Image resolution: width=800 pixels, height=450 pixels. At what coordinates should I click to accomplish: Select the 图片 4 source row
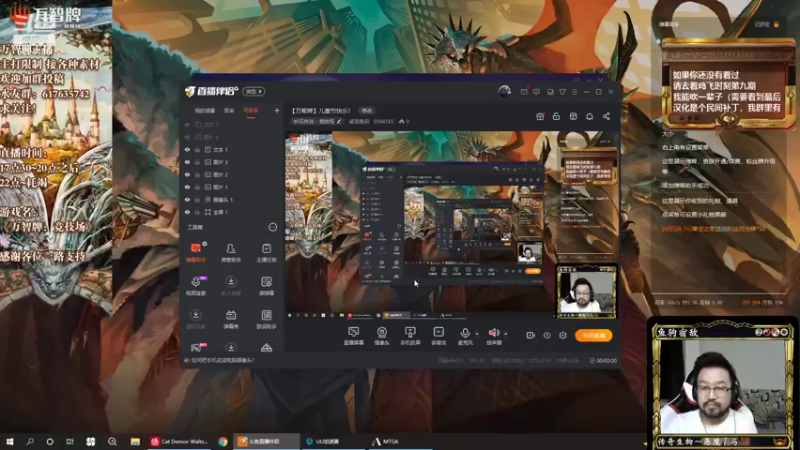(x=232, y=137)
